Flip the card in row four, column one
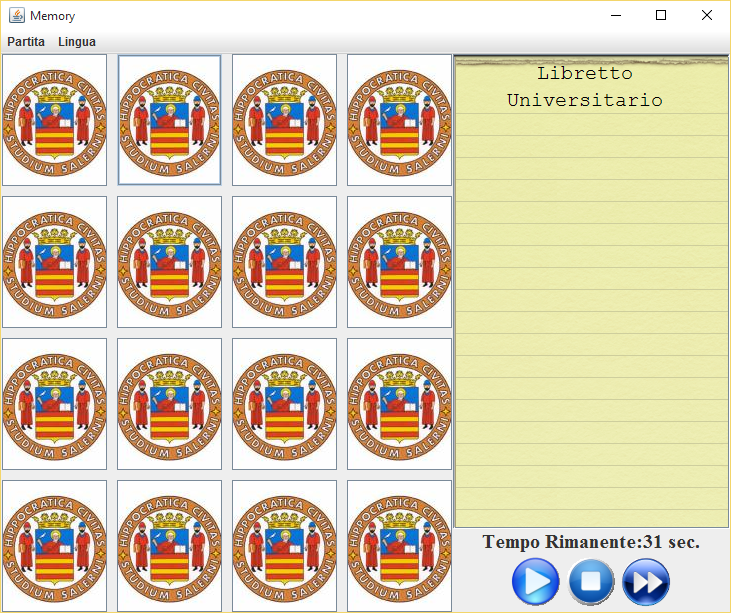 coord(55,545)
